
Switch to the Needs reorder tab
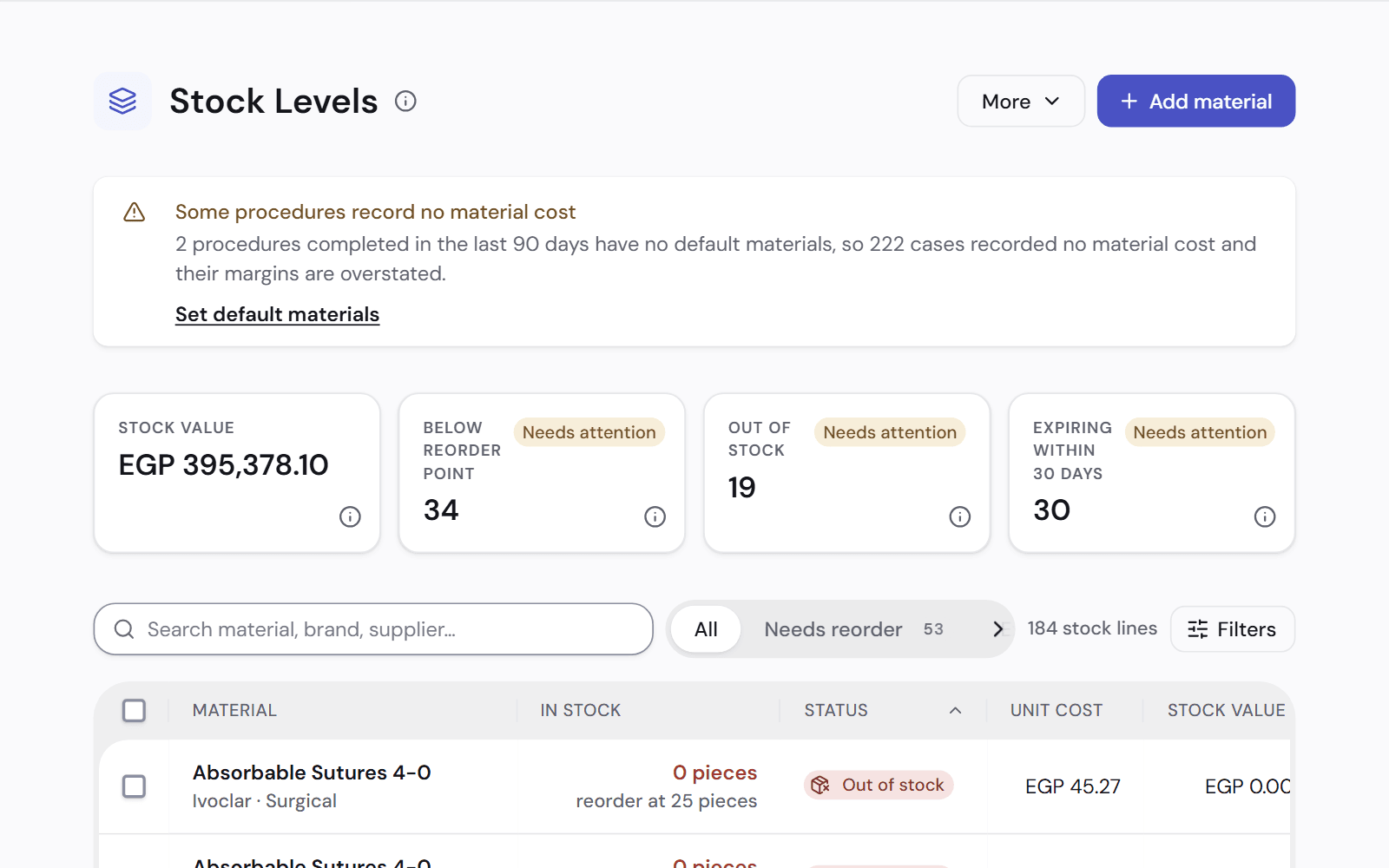pyautogui.click(x=853, y=629)
